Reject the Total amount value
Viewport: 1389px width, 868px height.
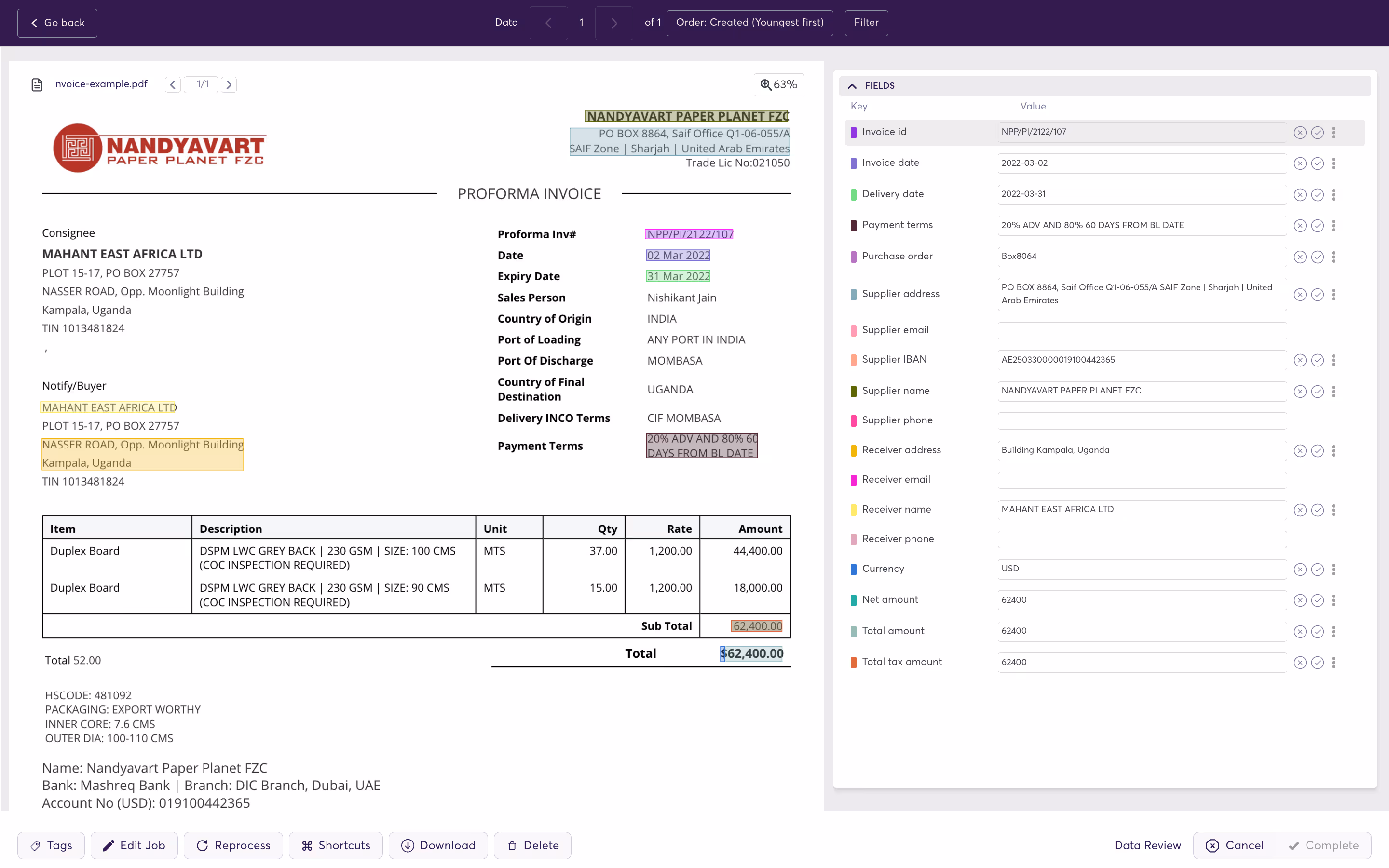[x=1300, y=632]
